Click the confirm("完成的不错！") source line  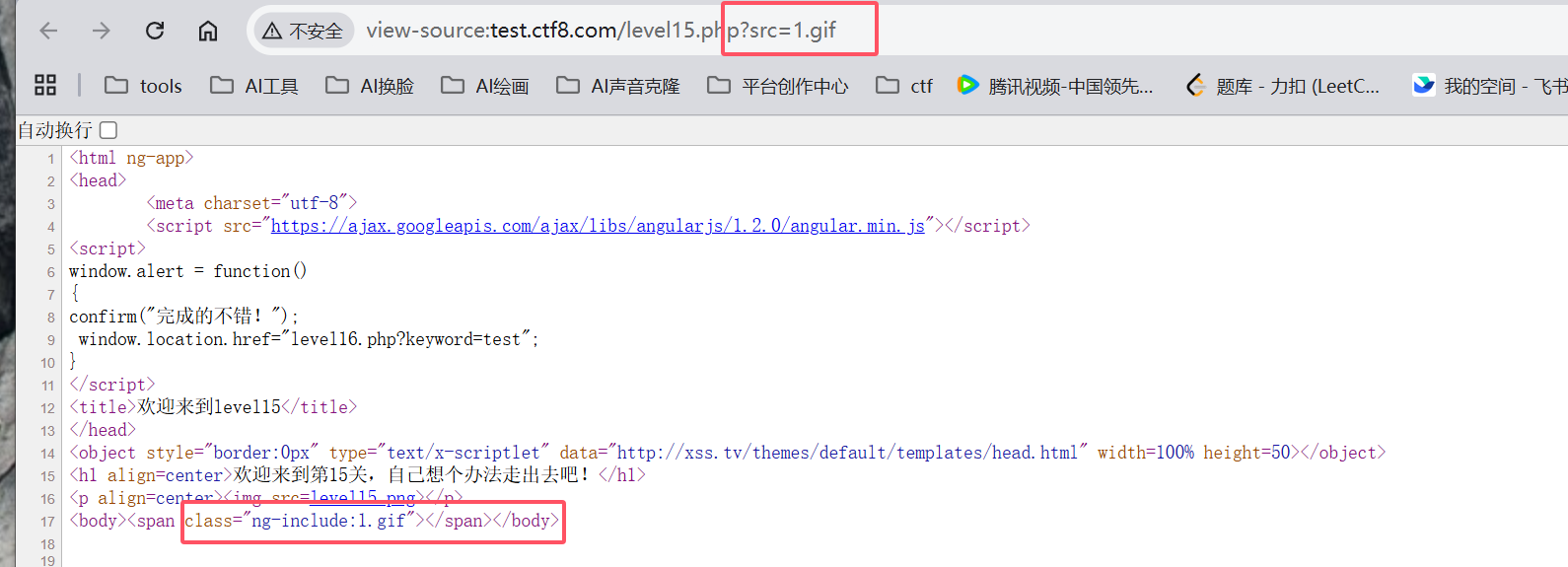pyautogui.click(x=183, y=316)
